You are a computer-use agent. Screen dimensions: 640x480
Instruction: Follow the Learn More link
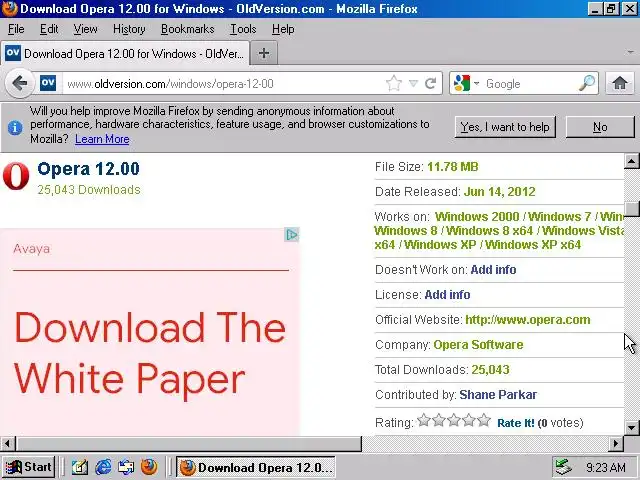pyautogui.click(x=102, y=139)
